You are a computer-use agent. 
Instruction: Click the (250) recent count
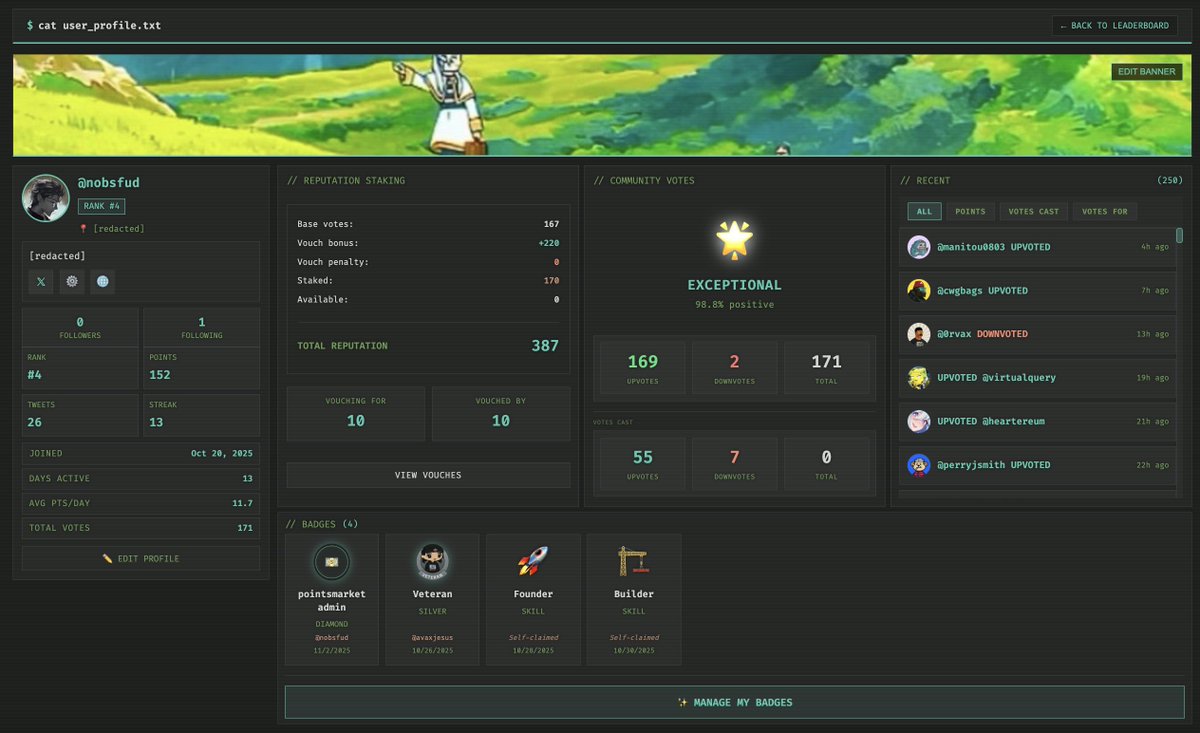click(x=1169, y=180)
